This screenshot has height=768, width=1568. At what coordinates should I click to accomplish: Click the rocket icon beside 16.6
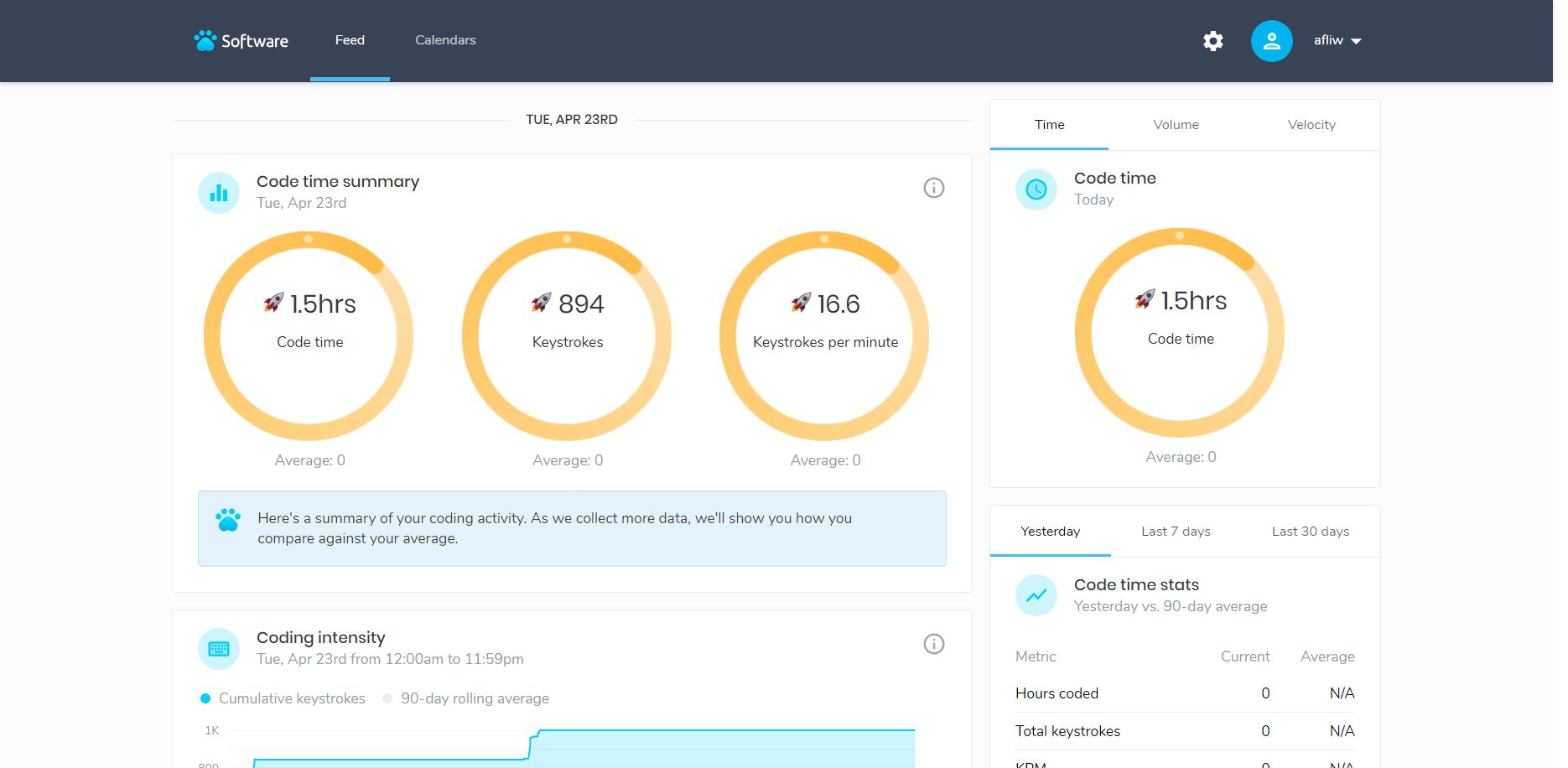801,302
